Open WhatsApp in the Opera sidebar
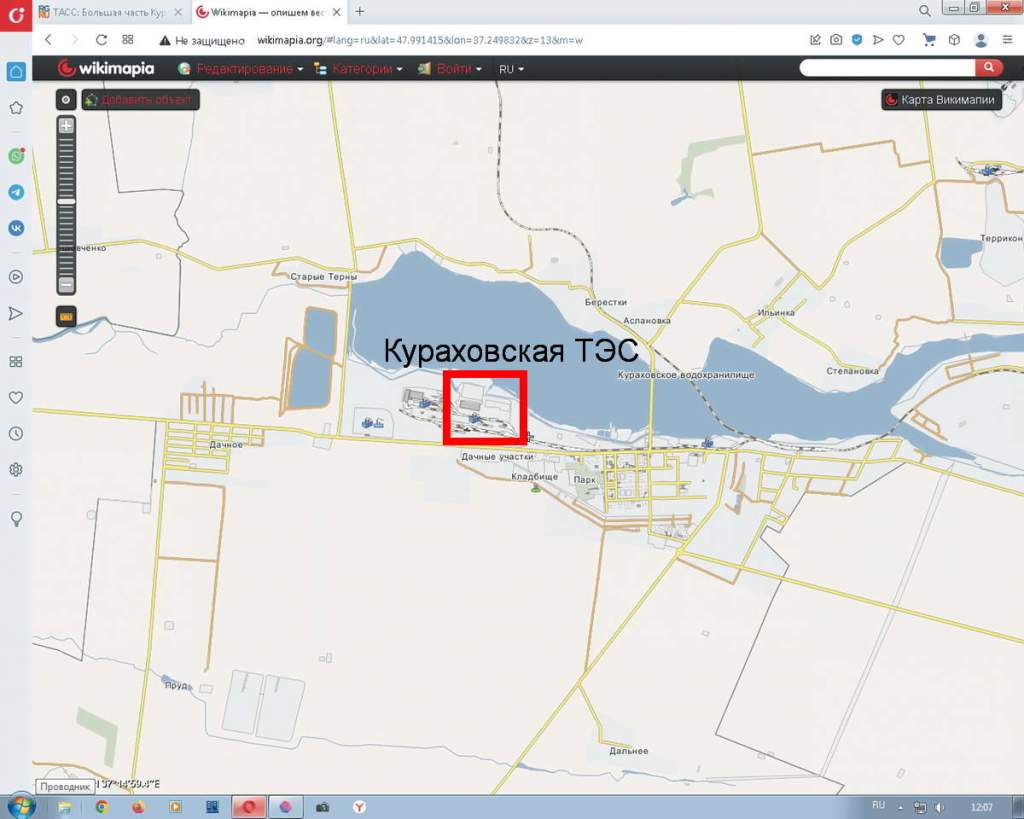This screenshot has width=1024, height=819. tap(16, 156)
